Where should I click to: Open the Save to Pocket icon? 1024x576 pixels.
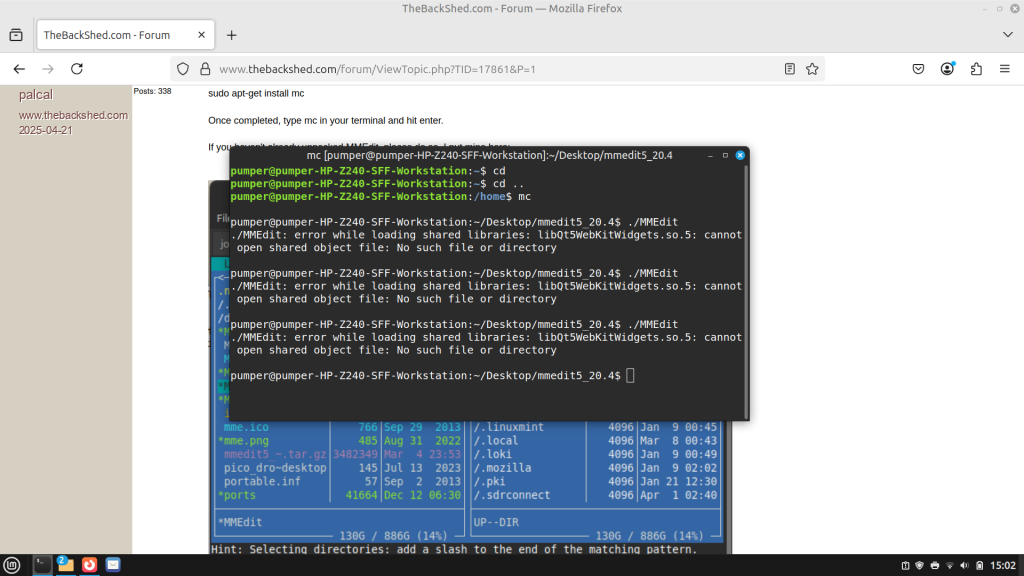point(918,69)
